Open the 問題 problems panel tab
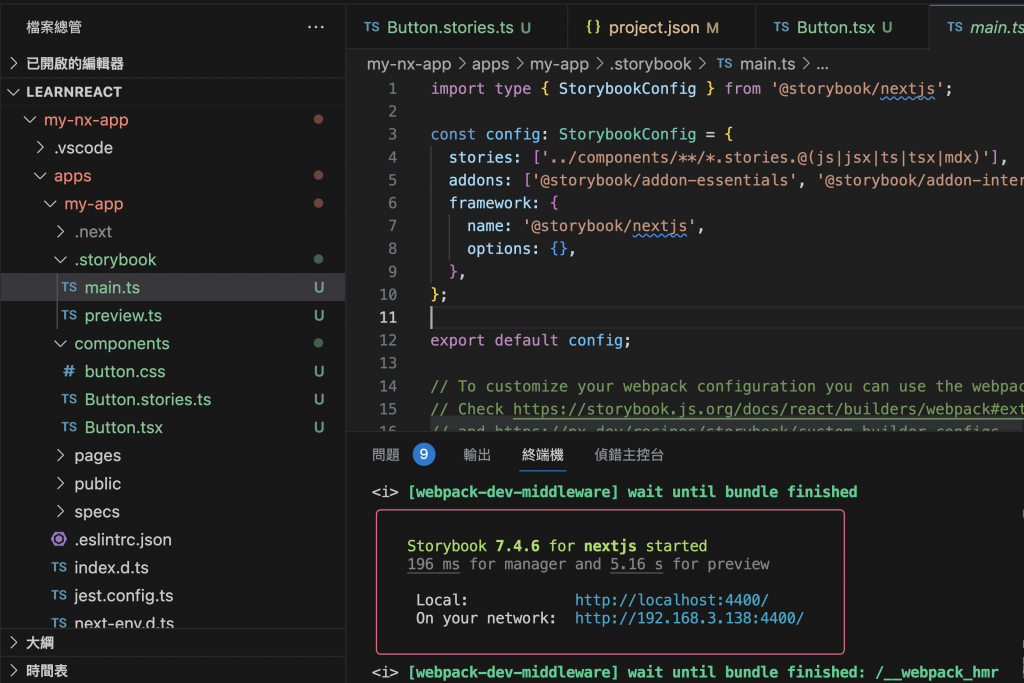This screenshot has height=683, width=1024. tap(386, 454)
